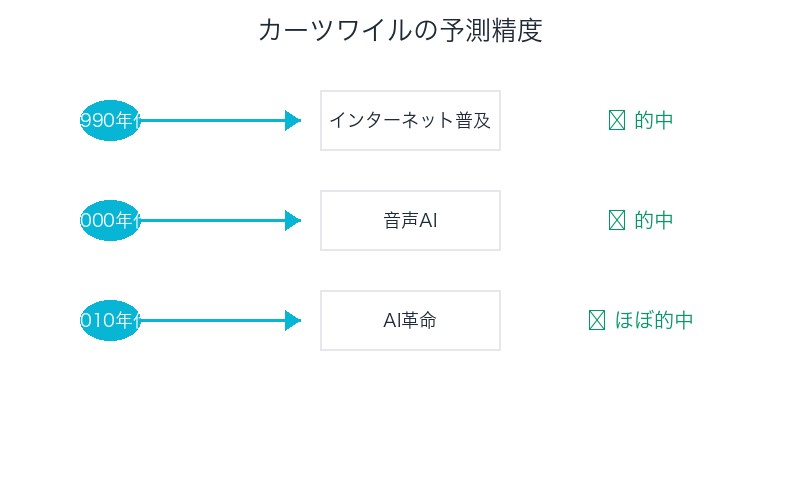The image size is (800, 500).
Task: Click the 的中 text in the 2000年代 row
Action: coord(654,221)
